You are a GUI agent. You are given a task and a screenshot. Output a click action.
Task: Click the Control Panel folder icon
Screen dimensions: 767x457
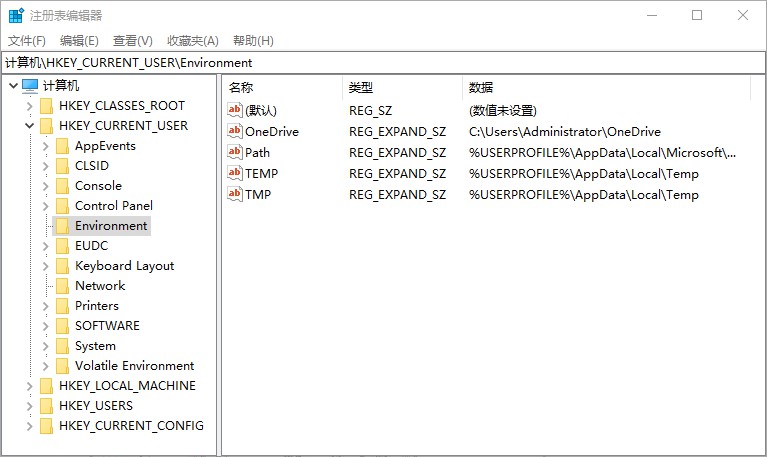click(x=63, y=206)
